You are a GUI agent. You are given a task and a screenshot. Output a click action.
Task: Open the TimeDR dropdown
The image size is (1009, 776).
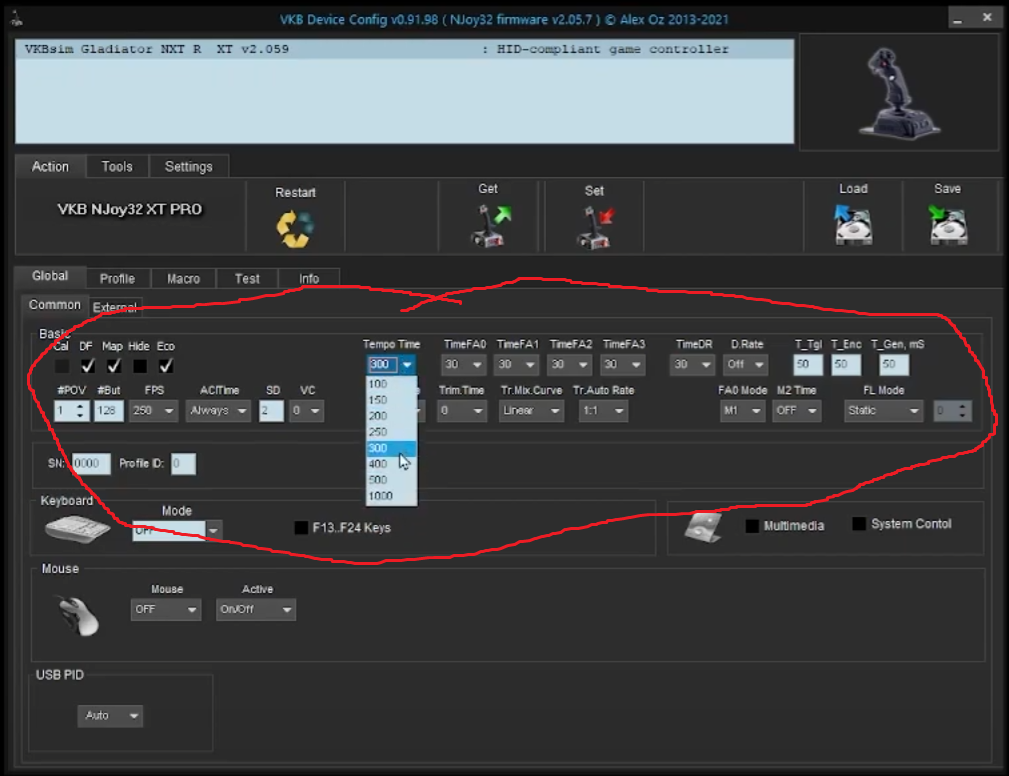coord(692,365)
